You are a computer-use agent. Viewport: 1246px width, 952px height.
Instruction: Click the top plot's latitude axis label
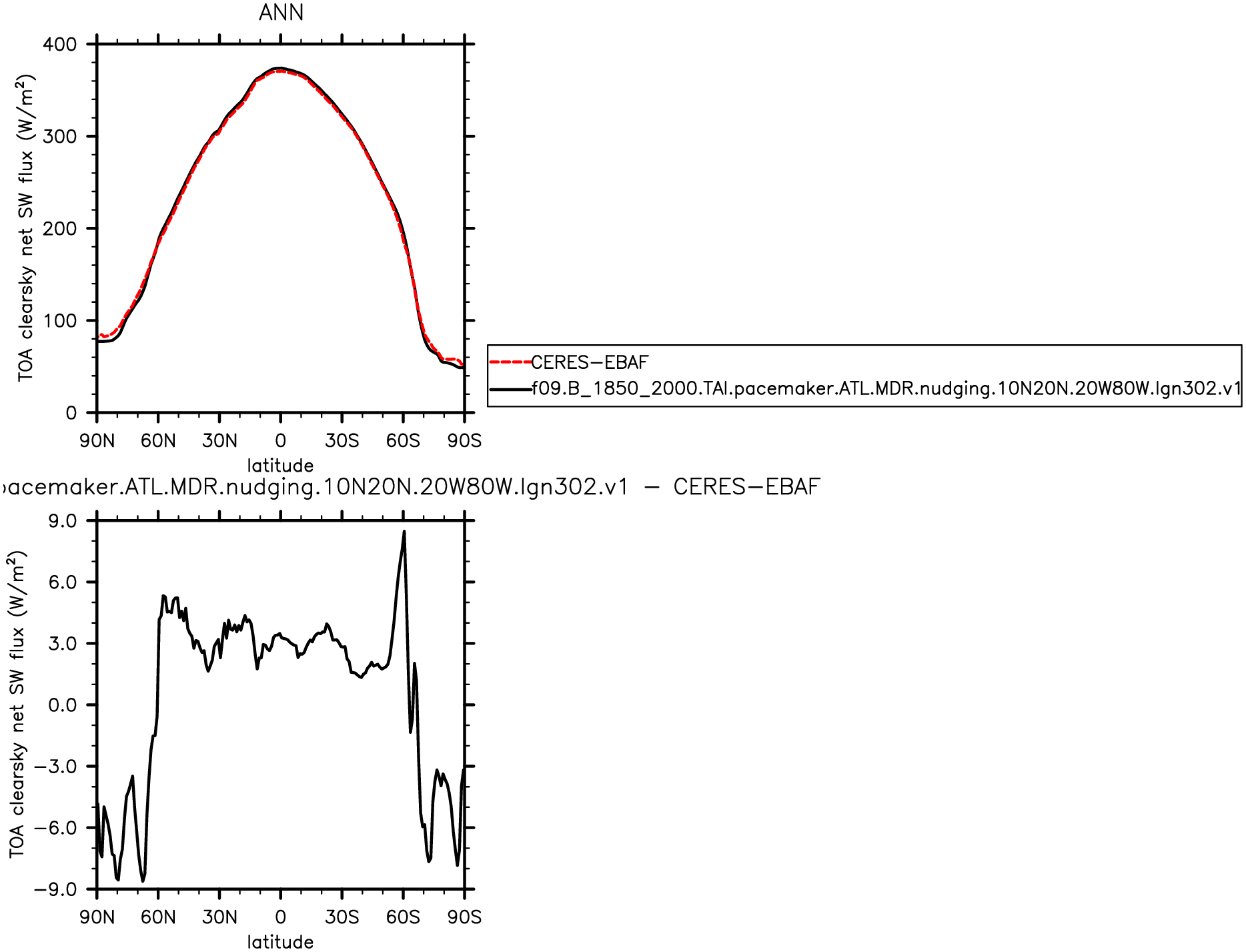280,465
